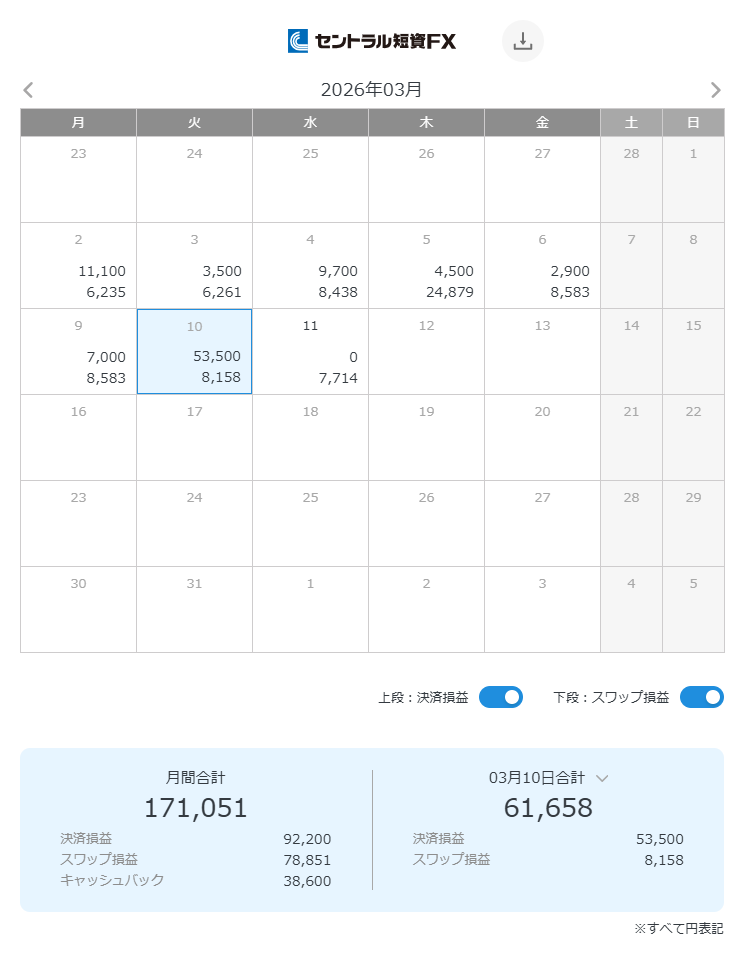This screenshot has height=957, width=744.
Task: Open March 5 with 24,879 swap
Action: pos(426,265)
